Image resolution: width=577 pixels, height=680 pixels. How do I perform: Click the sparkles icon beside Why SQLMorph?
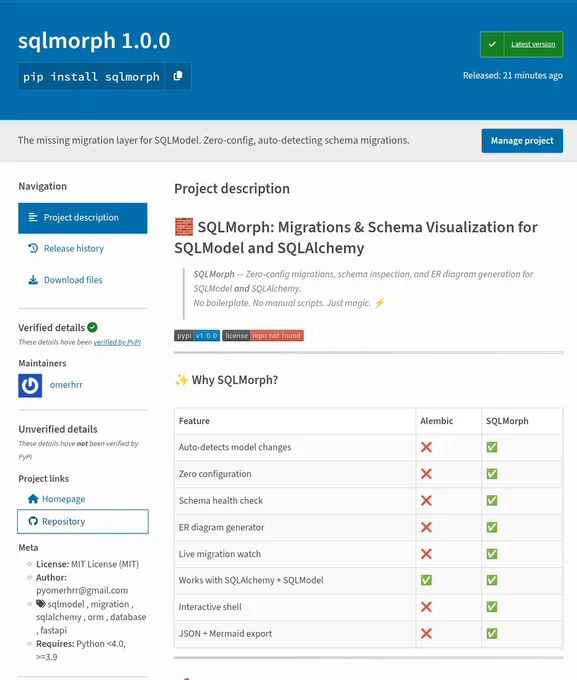(181, 380)
